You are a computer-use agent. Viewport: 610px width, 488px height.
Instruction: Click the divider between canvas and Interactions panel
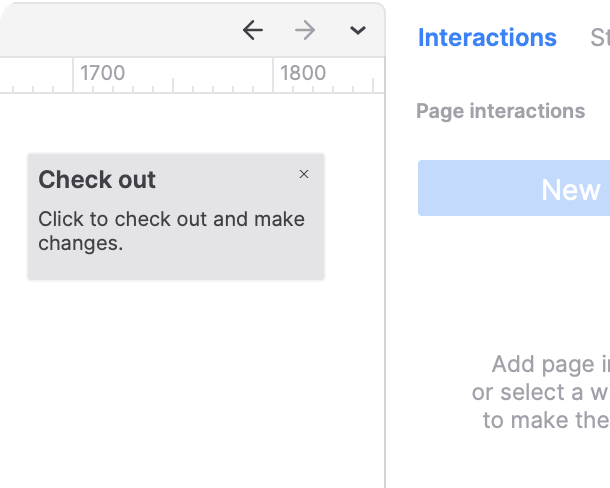(385, 300)
